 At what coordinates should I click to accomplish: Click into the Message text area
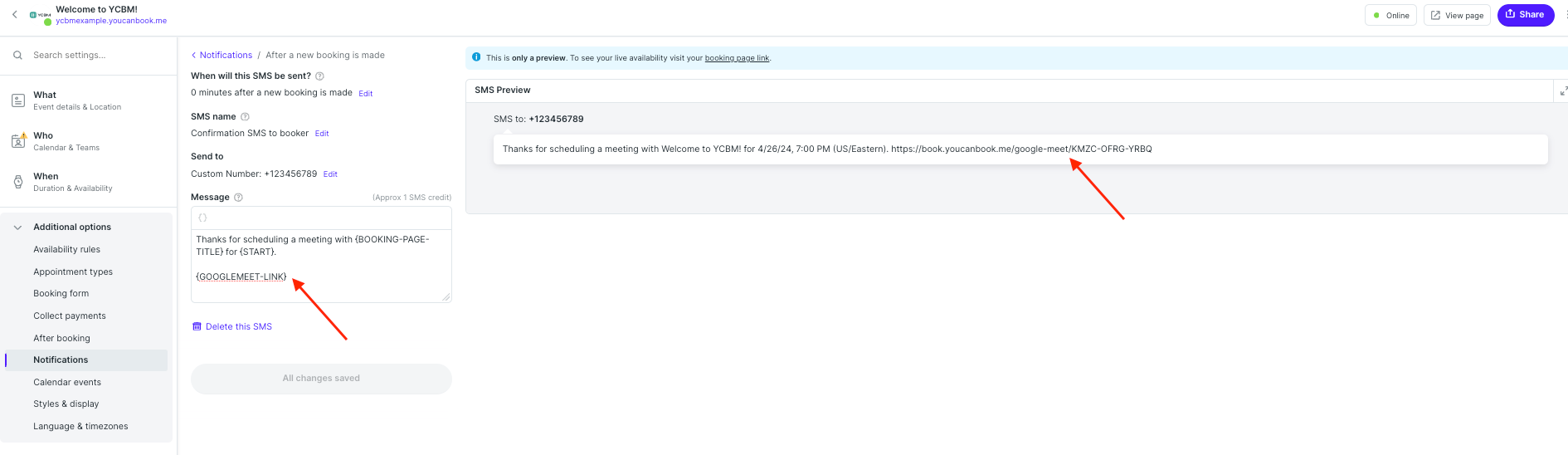point(321,266)
